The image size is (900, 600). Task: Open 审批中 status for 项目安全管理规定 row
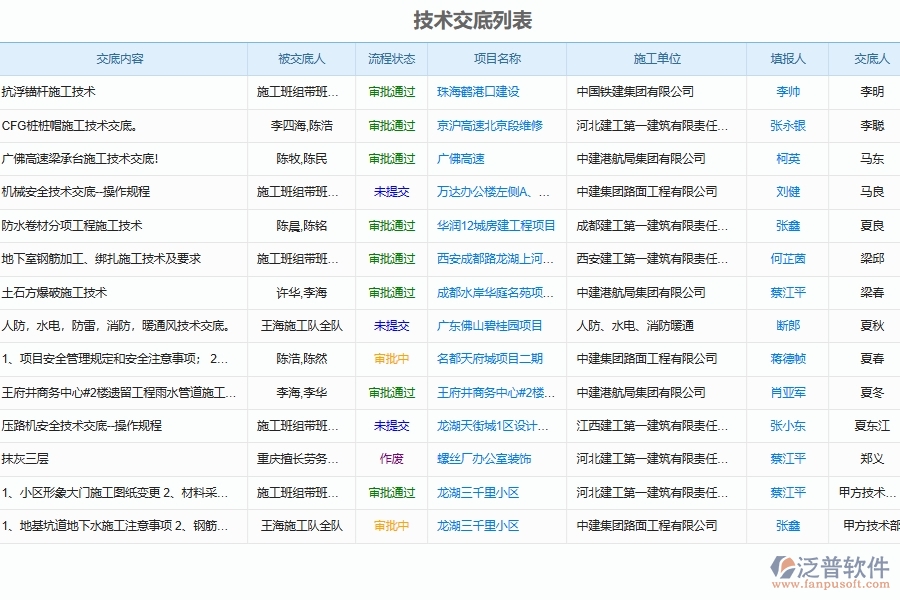pos(393,359)
